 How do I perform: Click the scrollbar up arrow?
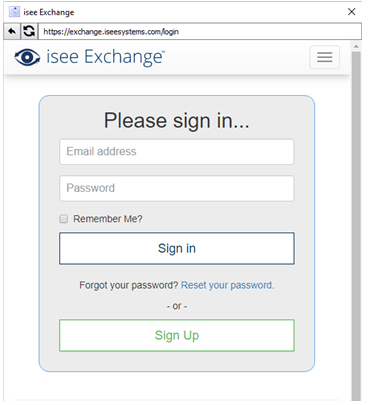(x=356, y=47)
